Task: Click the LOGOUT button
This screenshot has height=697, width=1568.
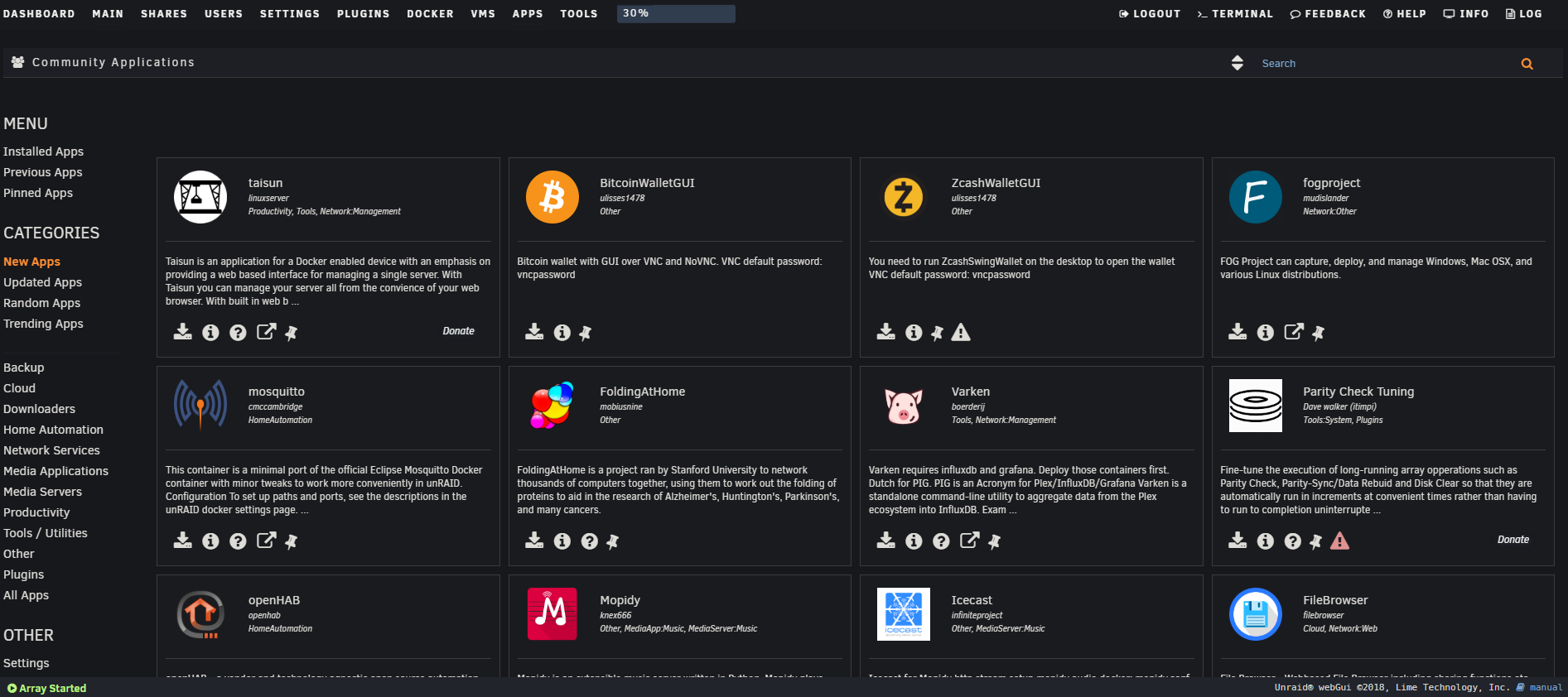Action: click(1150, 14)
